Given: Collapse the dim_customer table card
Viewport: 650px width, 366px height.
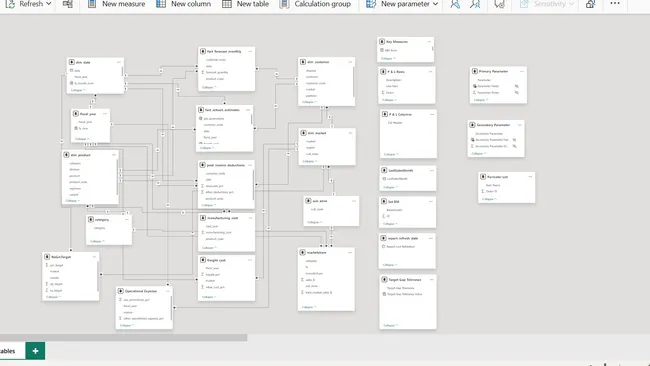Looking at the screenshot, I should click(309, 102).
